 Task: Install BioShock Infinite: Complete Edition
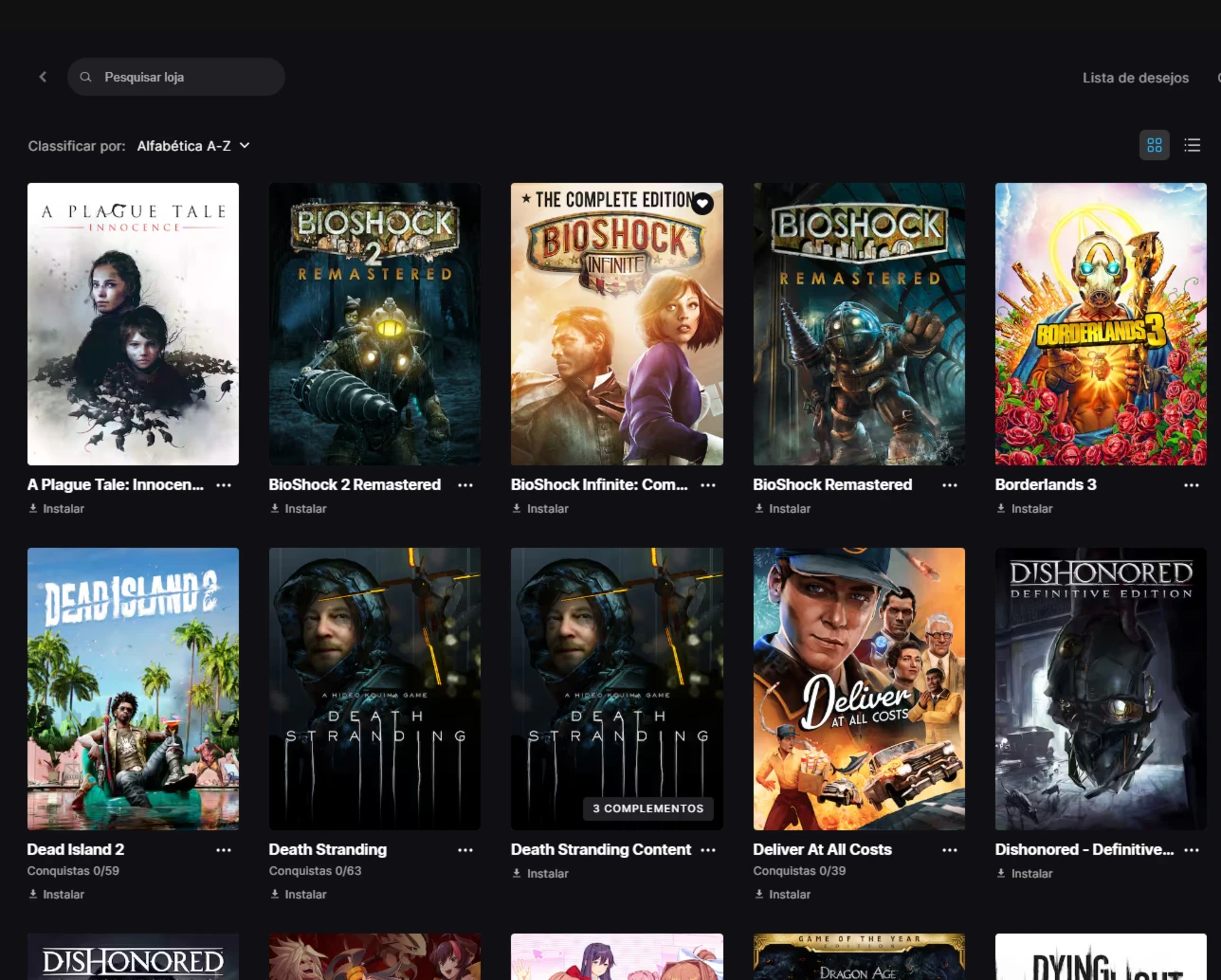coord(540,509)
